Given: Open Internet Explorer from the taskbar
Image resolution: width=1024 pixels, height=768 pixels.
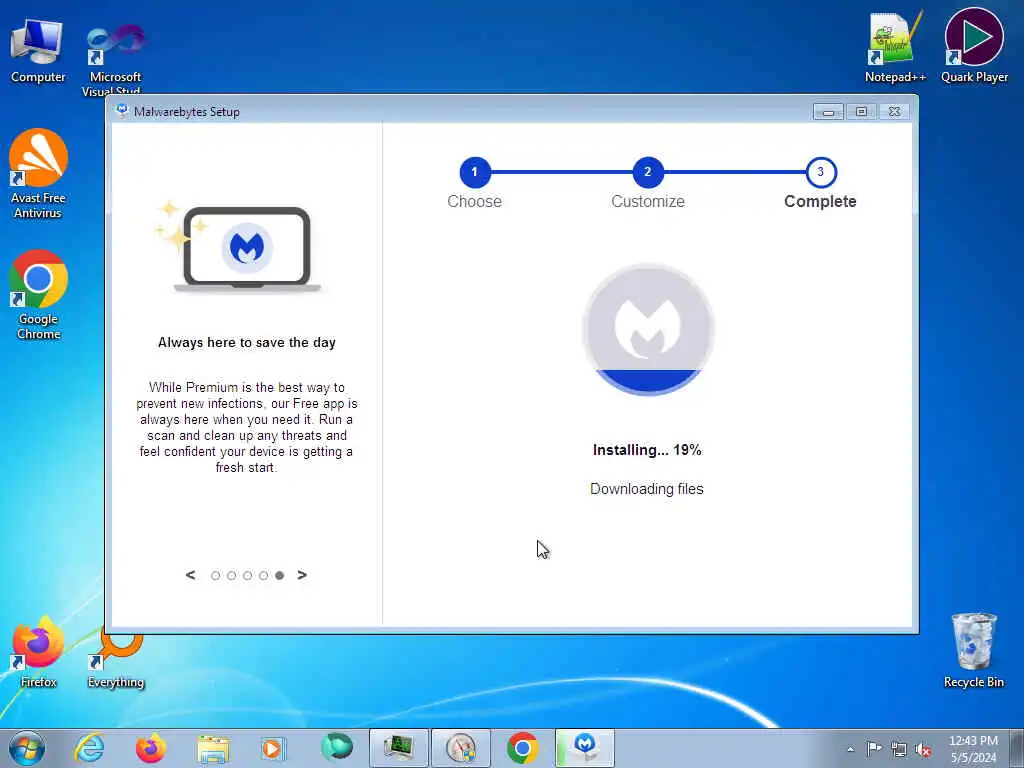Looking at the screenshot, I should pos(89,748).
